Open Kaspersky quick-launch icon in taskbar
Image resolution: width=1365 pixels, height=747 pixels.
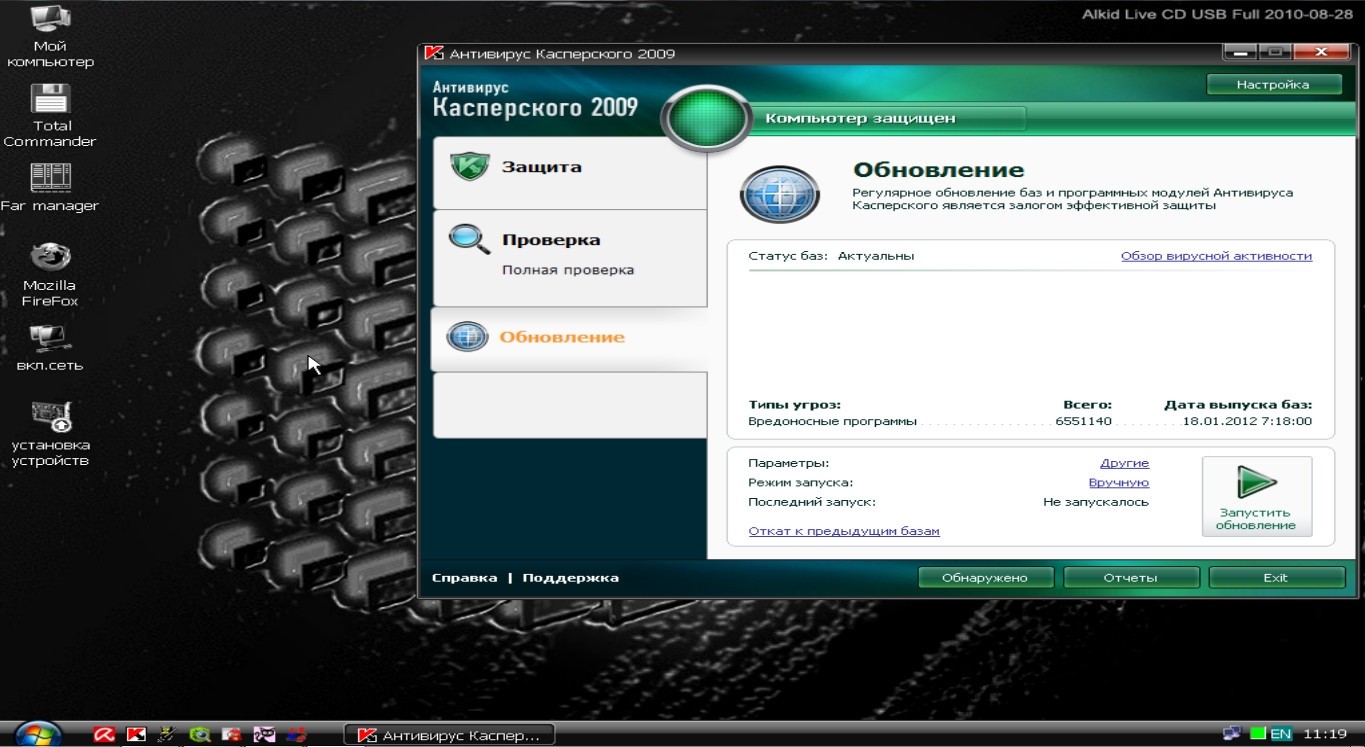[x=136, y=735]
